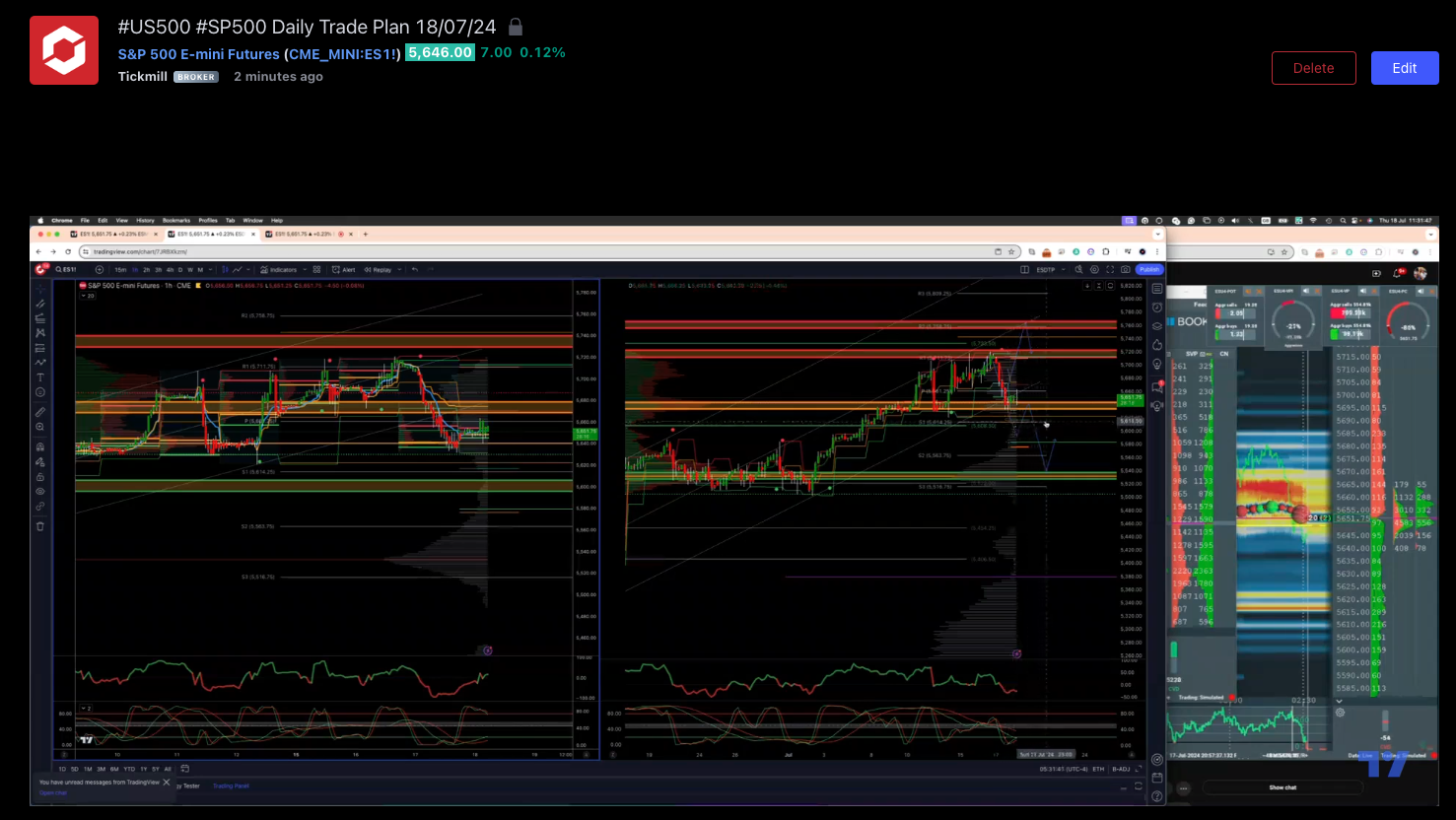The width and height of the screenshot is (1456, 820).
Task: Click the blue Publish button
Action: coord(1149,269)
